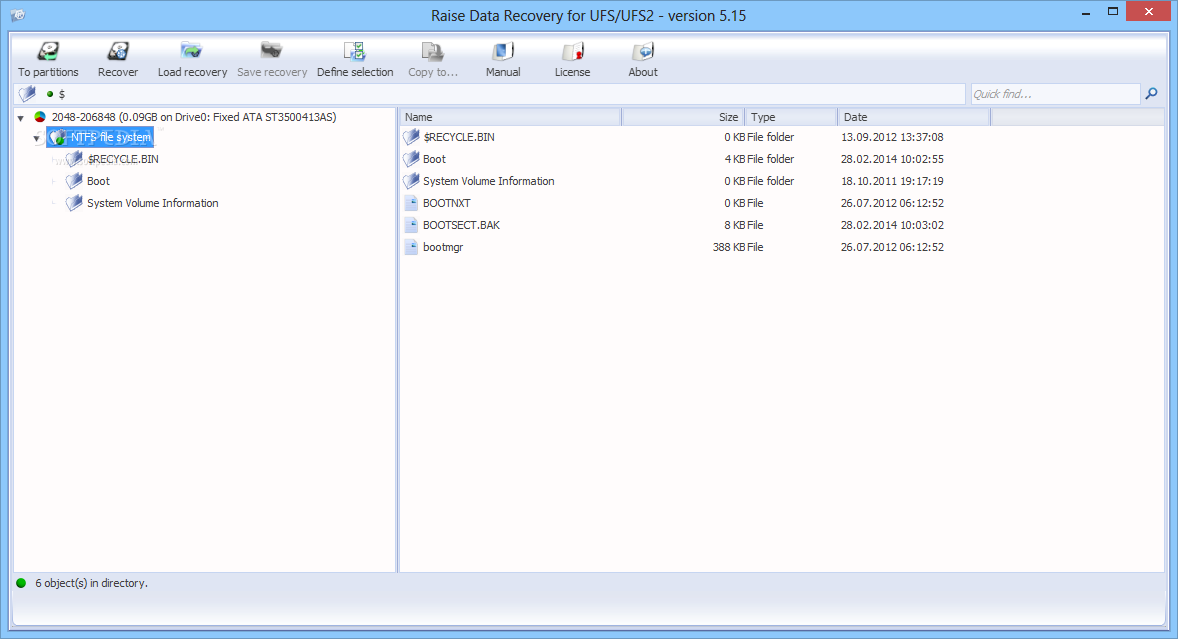This screenshot has width=1178, height=639.
Task: Click the 6 object(s) in directory status text
Action: (x=92, y=583)
